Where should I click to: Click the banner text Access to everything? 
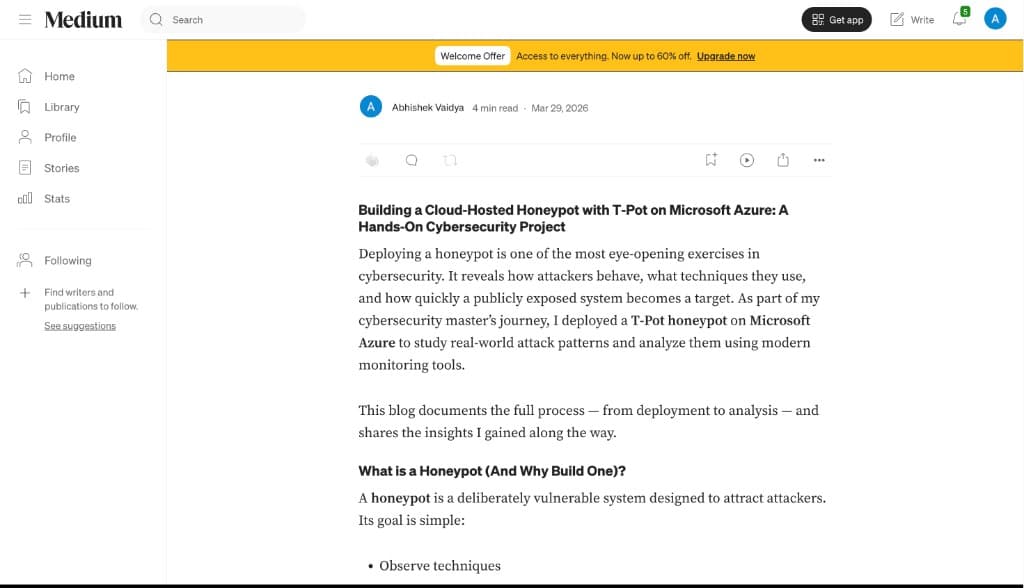tap(603, 56)
